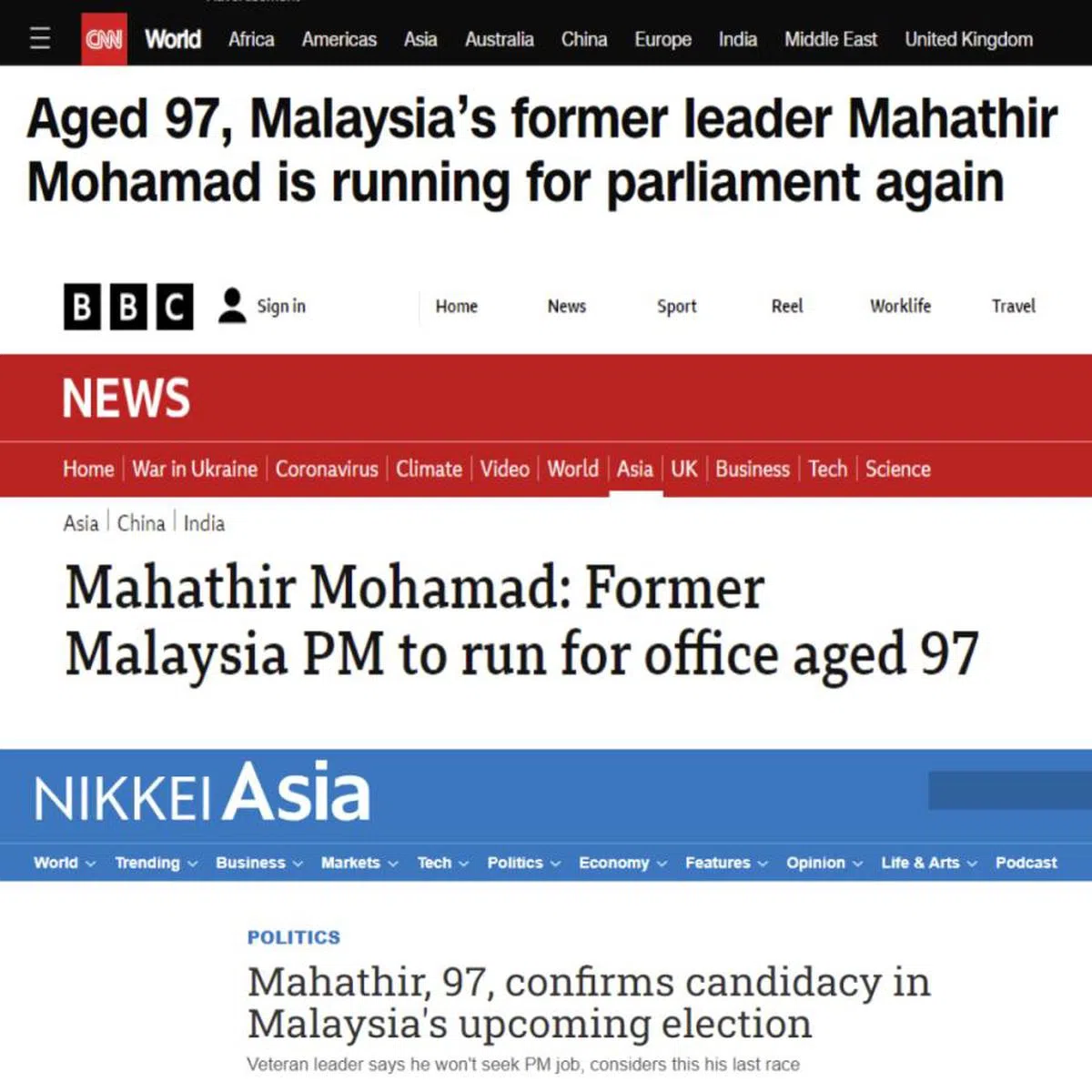The image size is (1092, 1092).
Task: Click the Nikkei Asia logo
Action: click(202, 794)
